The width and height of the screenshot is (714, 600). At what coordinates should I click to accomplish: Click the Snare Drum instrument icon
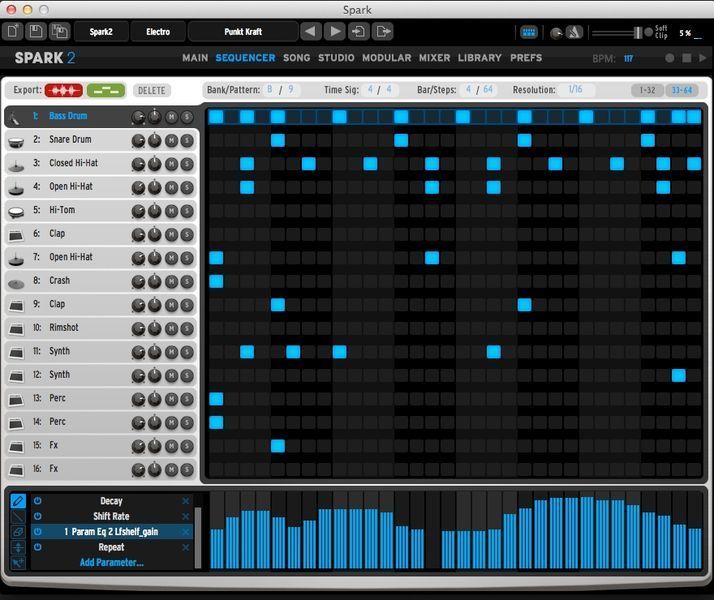point(17,140)
